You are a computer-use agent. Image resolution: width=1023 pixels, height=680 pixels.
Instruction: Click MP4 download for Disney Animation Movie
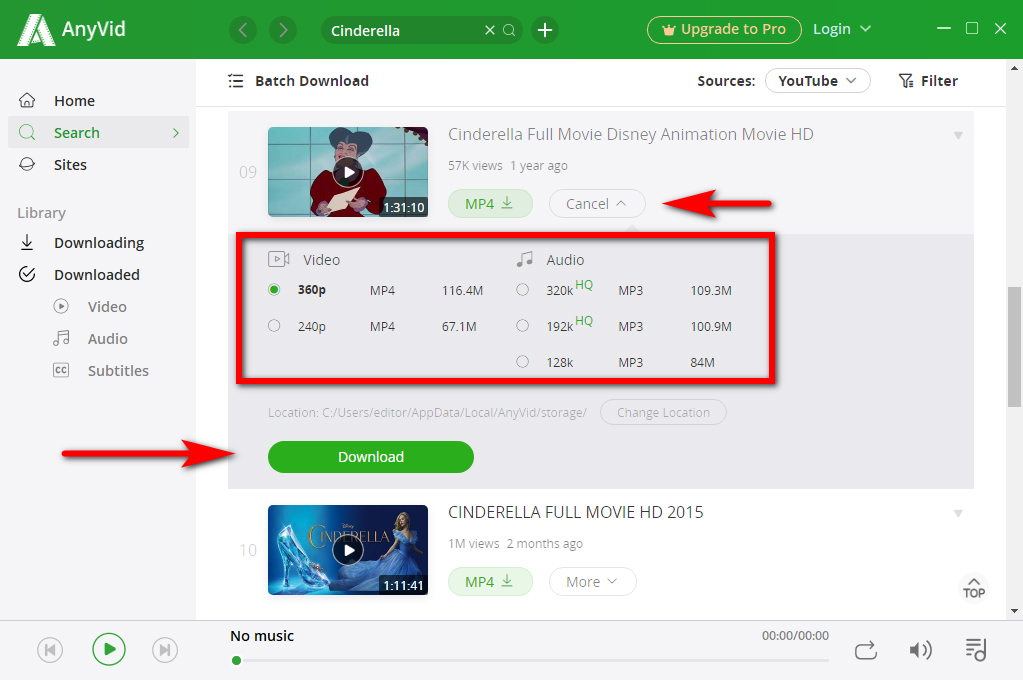(490, 204)
